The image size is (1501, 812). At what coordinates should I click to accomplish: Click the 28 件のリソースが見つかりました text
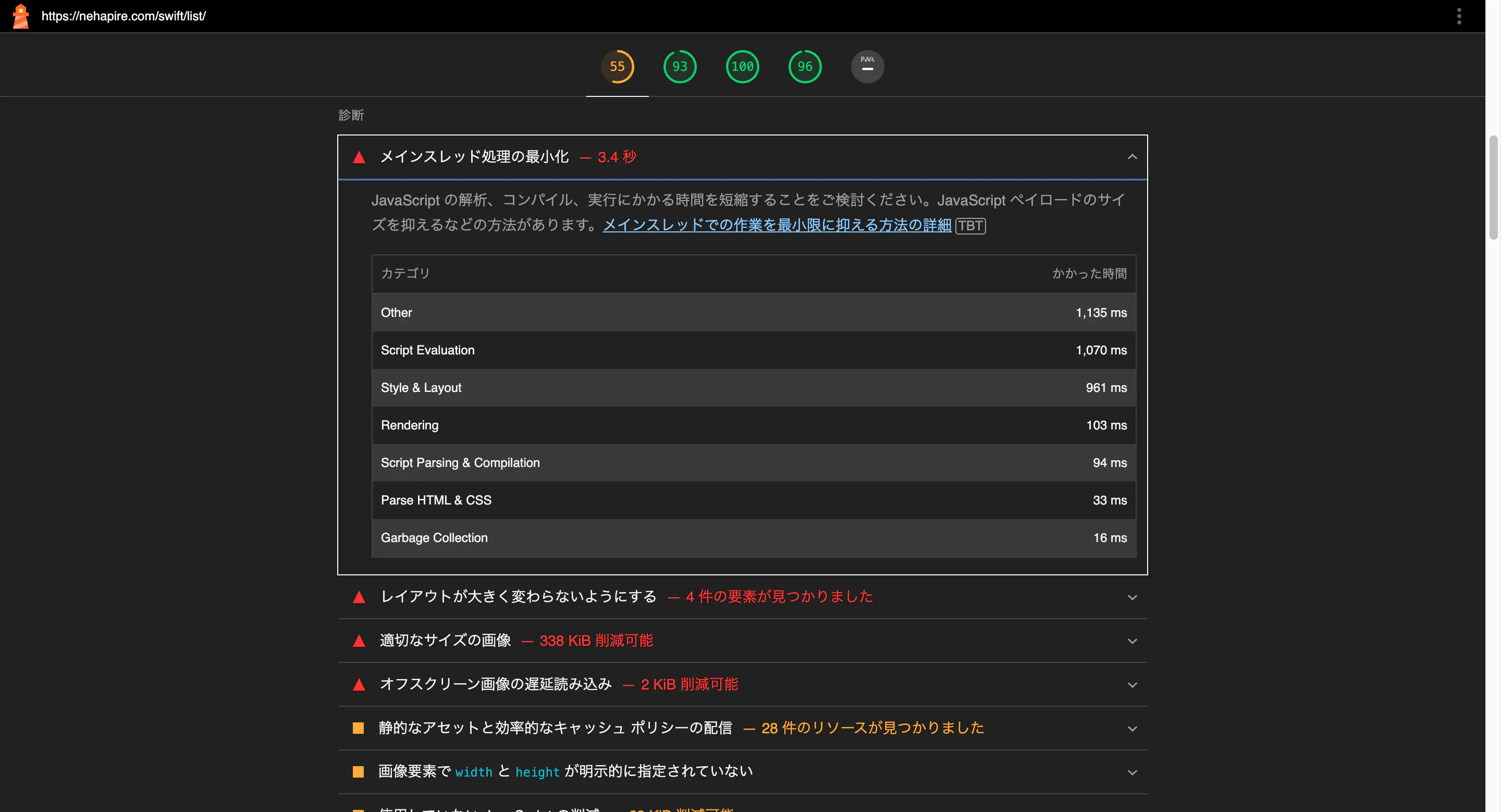pos(872,728)
